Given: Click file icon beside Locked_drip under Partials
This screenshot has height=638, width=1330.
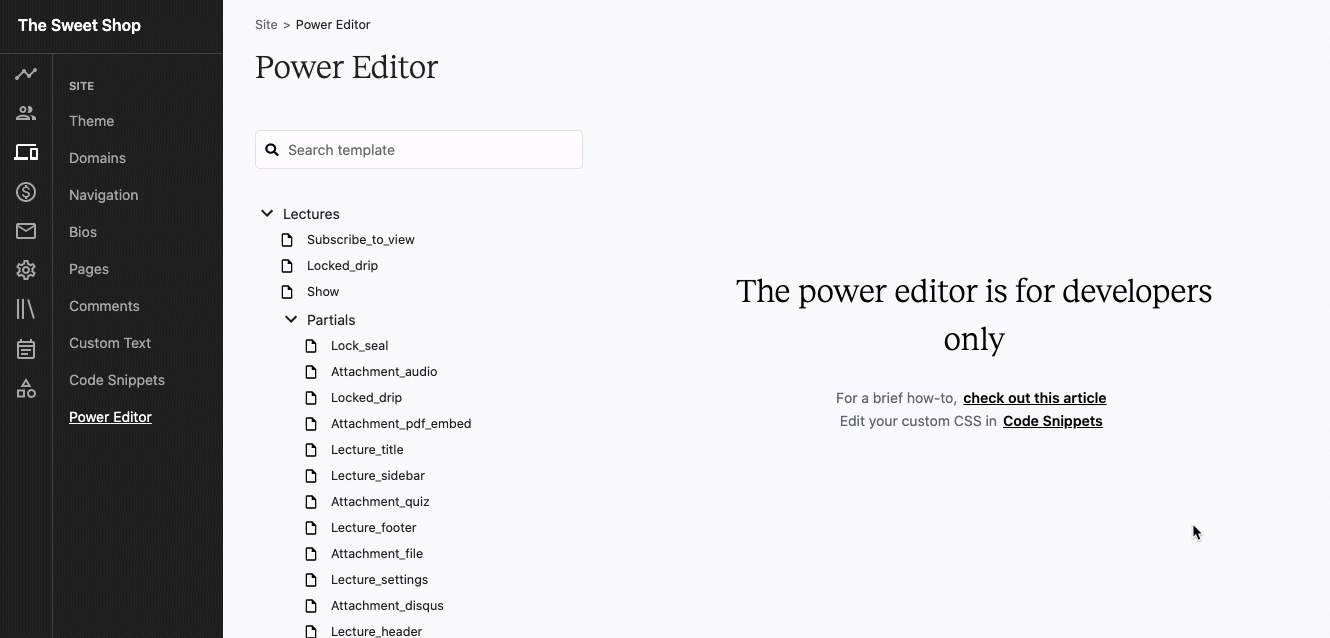Looking at the screenshot, I should [312, 398].
